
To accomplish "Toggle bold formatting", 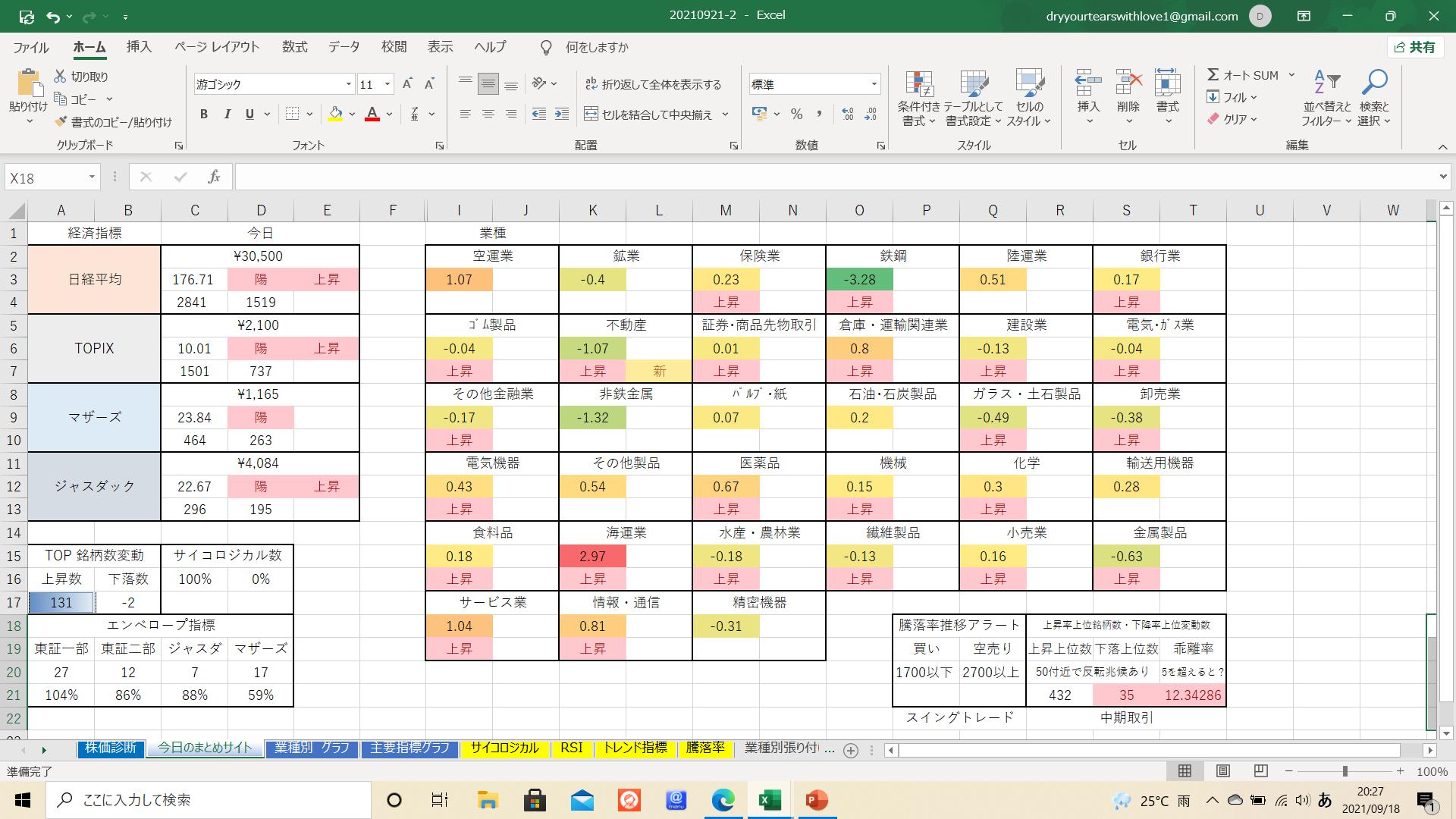I will coord(203,115).
